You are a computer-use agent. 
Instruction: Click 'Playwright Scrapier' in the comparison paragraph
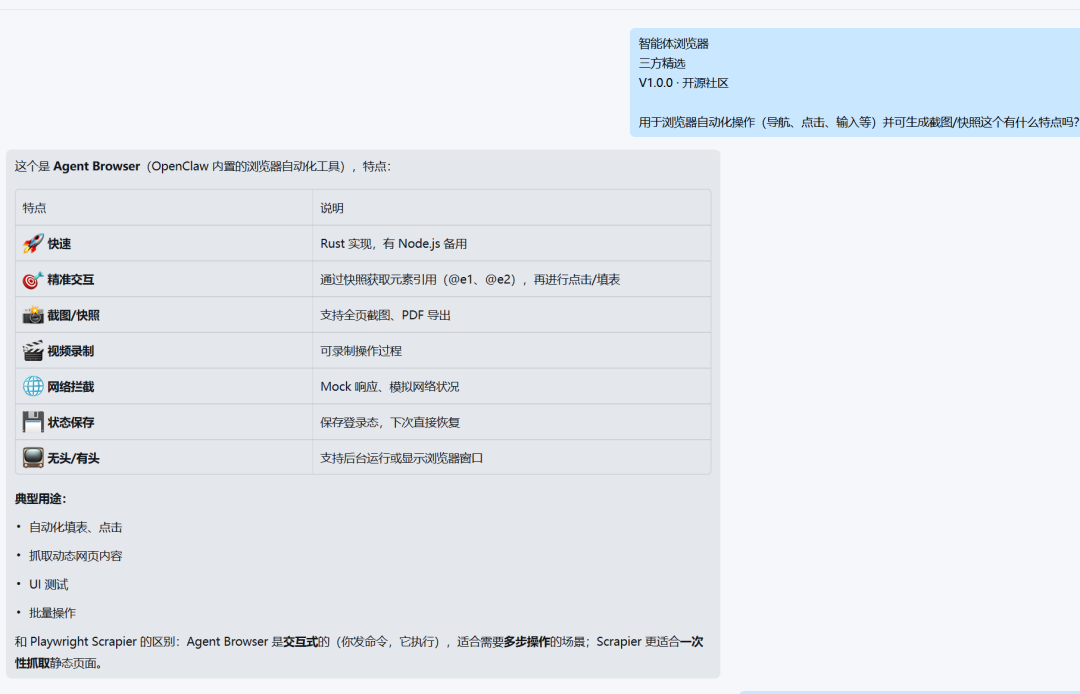pyautogui.click(x=83, y=642)
